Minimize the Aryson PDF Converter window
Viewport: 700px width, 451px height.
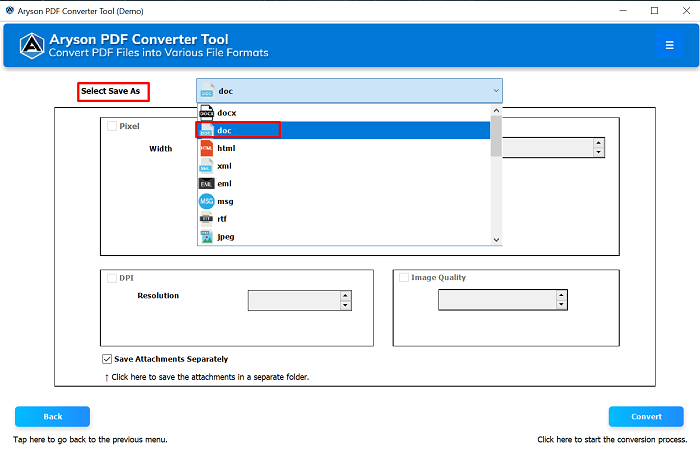point(623,10)
